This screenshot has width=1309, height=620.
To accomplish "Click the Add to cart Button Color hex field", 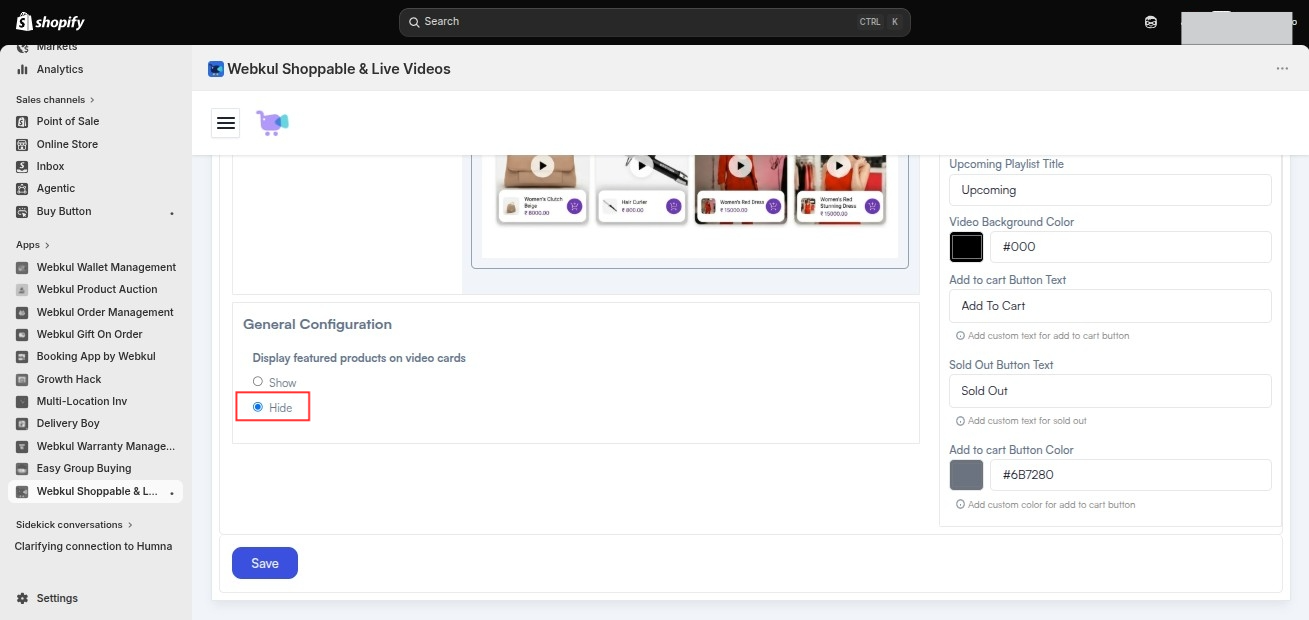I will [1131, 475].
